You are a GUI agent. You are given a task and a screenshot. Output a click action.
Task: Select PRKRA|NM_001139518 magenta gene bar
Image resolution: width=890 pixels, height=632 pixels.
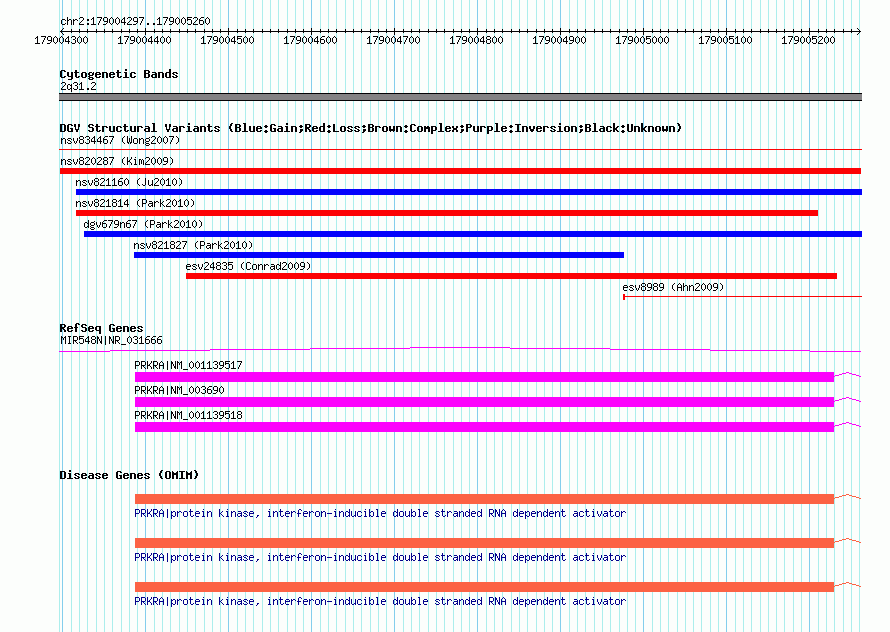tap(484, 426)
